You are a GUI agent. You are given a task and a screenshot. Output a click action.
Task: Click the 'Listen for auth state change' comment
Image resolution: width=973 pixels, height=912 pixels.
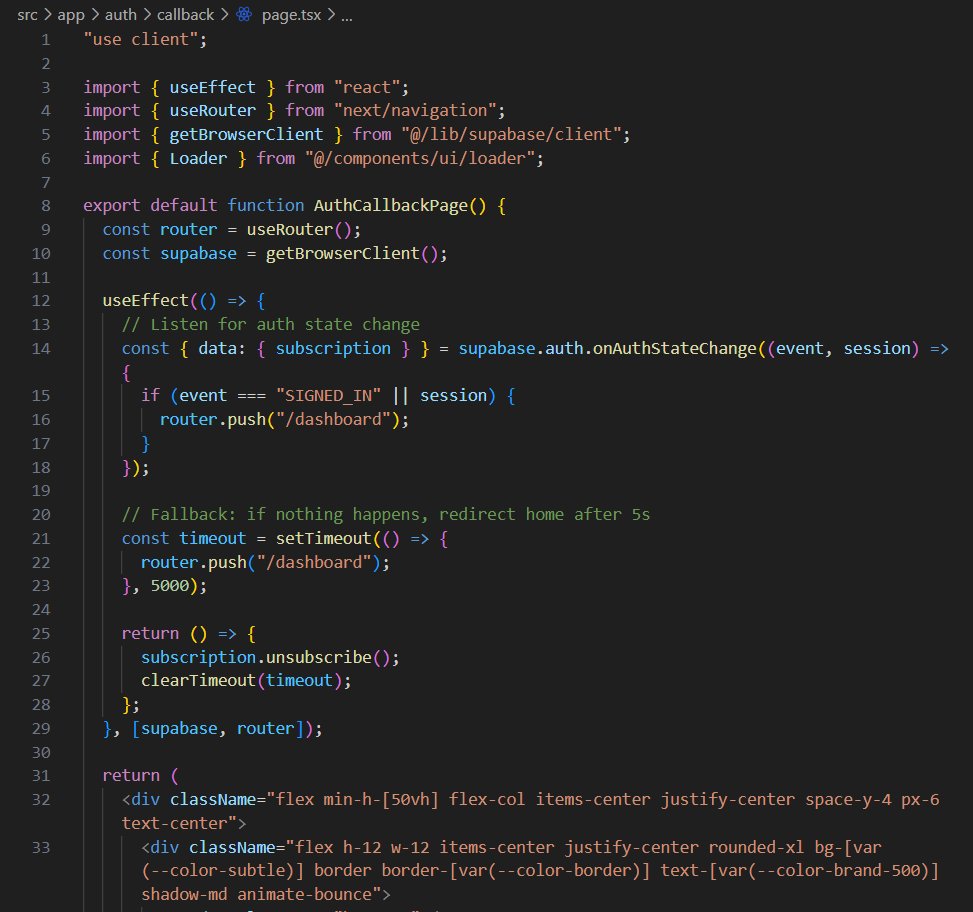[x=271, y=324]
